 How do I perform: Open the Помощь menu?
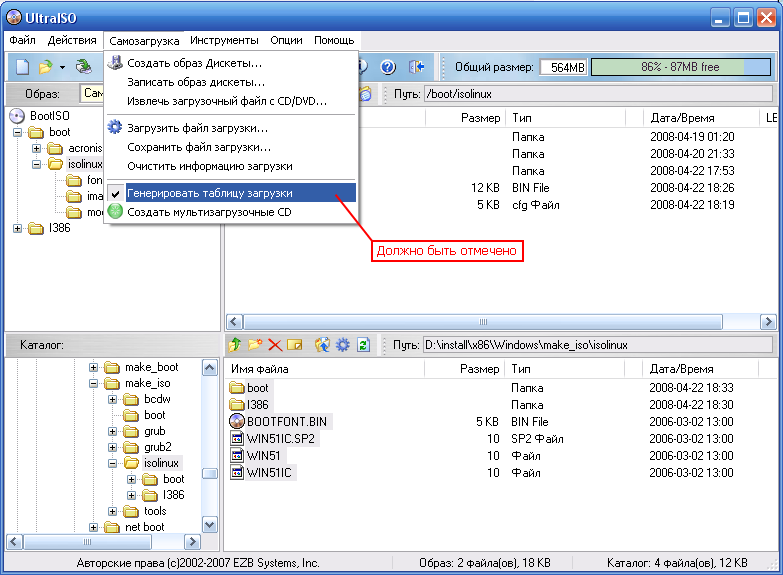pyautogui.click(x=334, y=40)
